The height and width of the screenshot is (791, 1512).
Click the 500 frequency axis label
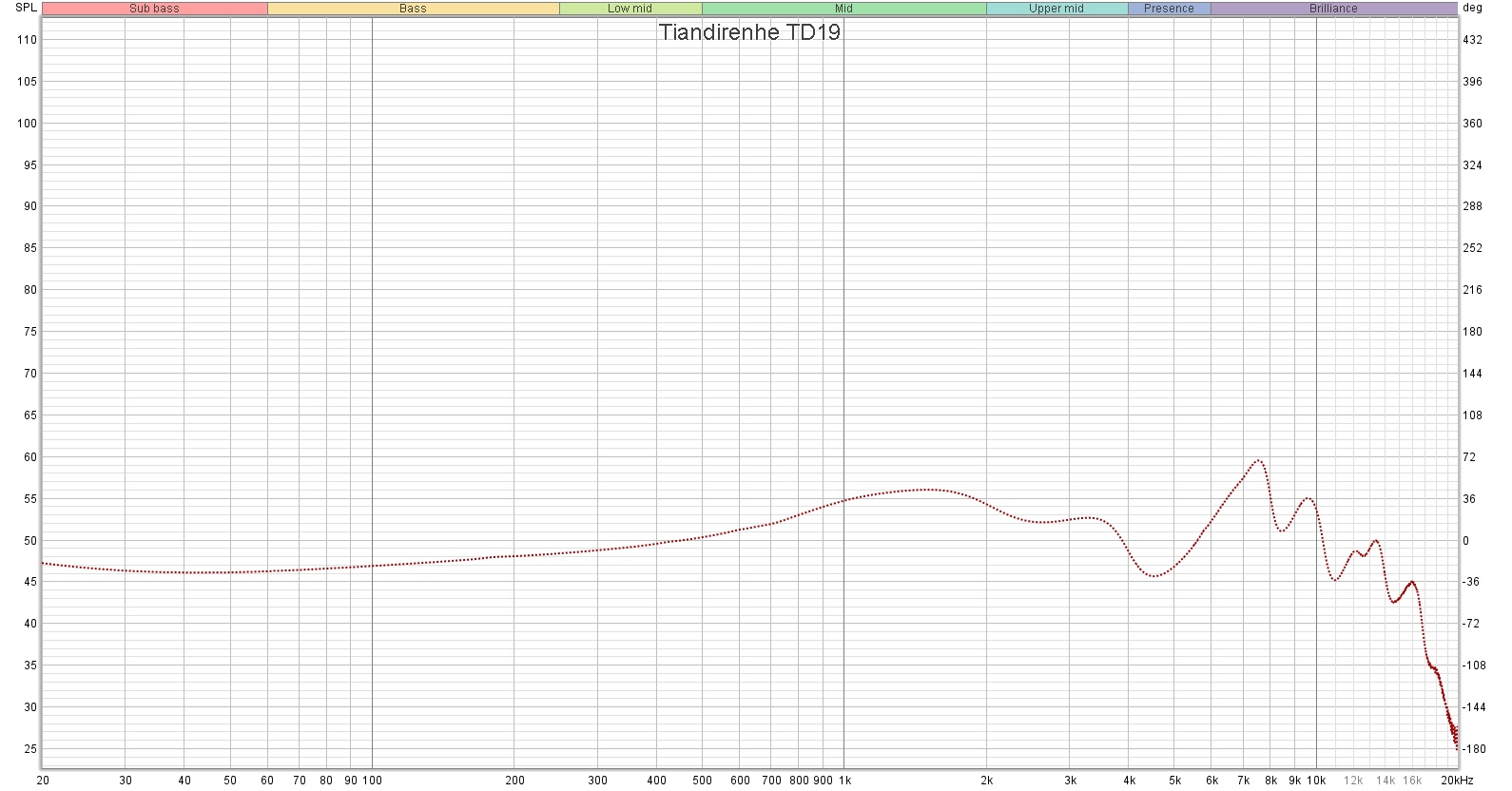(x=702, y=781)
